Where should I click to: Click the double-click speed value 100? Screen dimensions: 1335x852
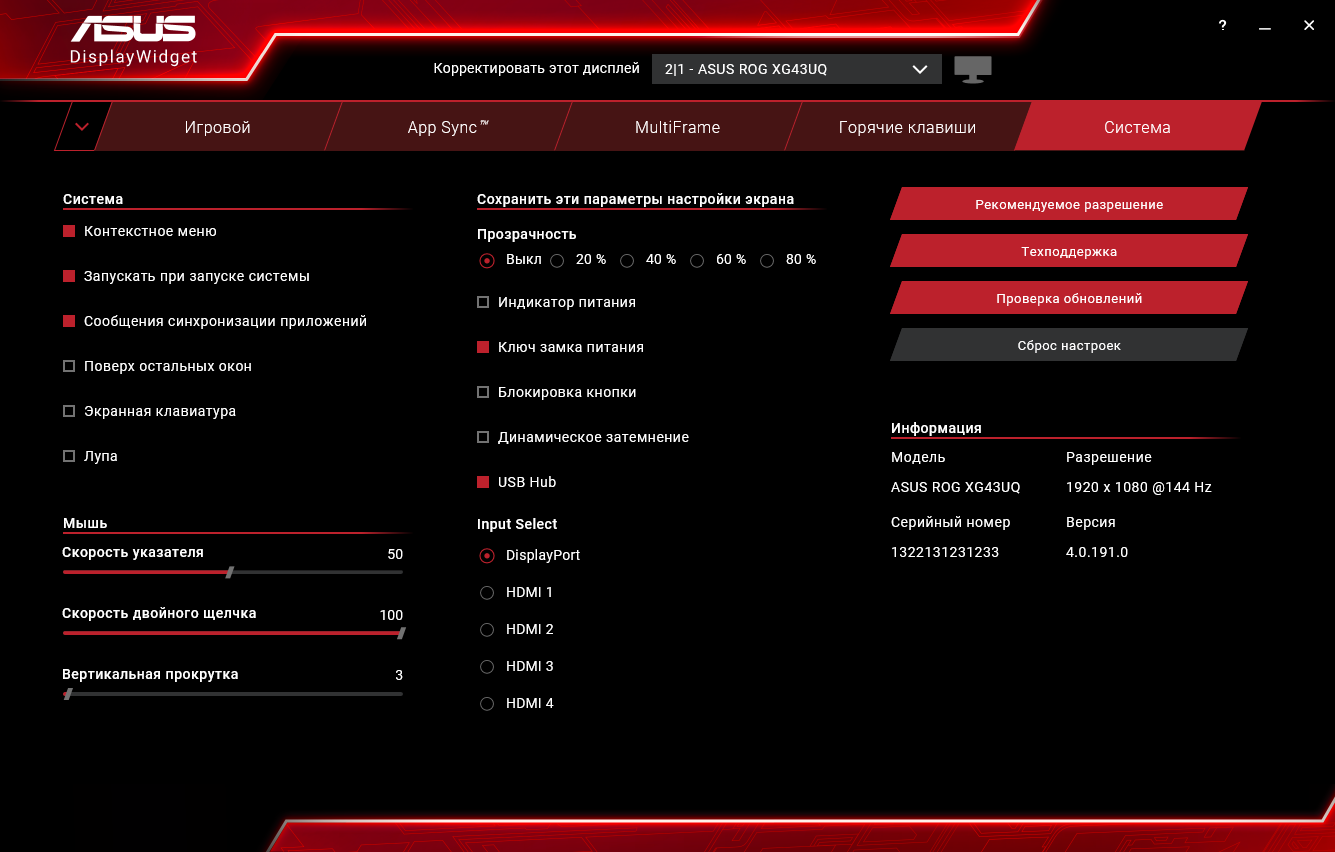tap(391, 615)
